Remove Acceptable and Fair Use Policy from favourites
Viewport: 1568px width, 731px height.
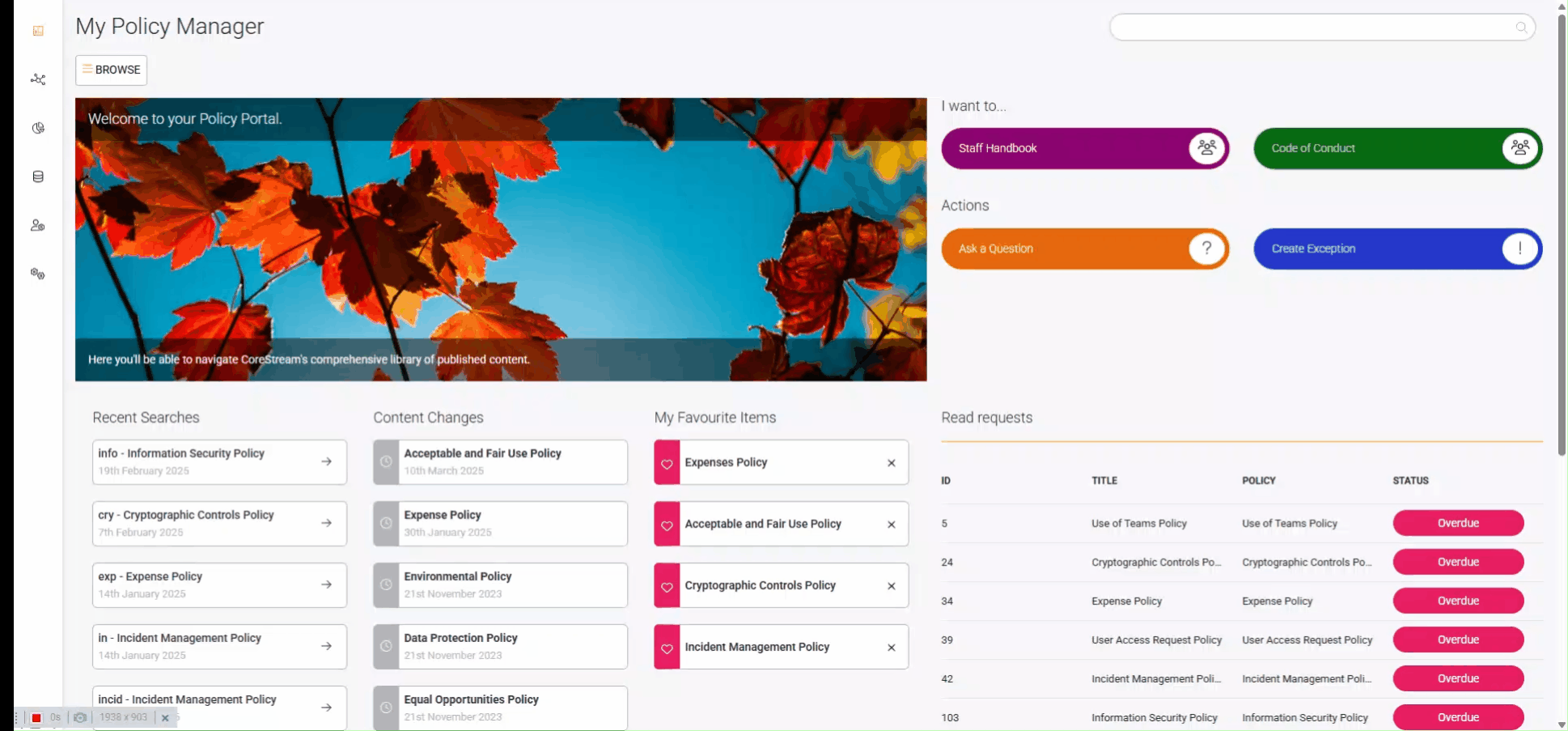coord(891,524)
